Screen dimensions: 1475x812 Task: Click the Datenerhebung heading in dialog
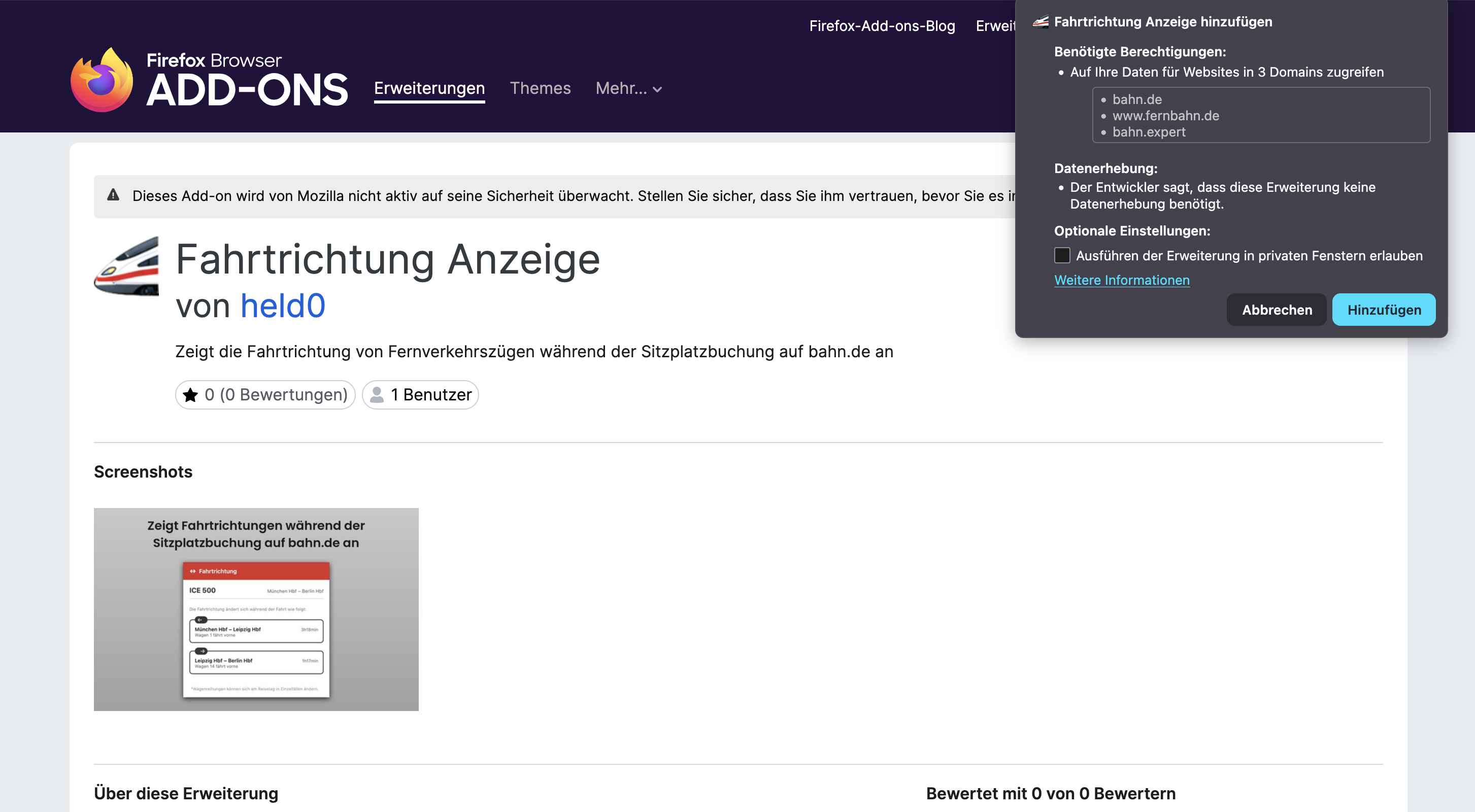click(x=1105, y=168)
